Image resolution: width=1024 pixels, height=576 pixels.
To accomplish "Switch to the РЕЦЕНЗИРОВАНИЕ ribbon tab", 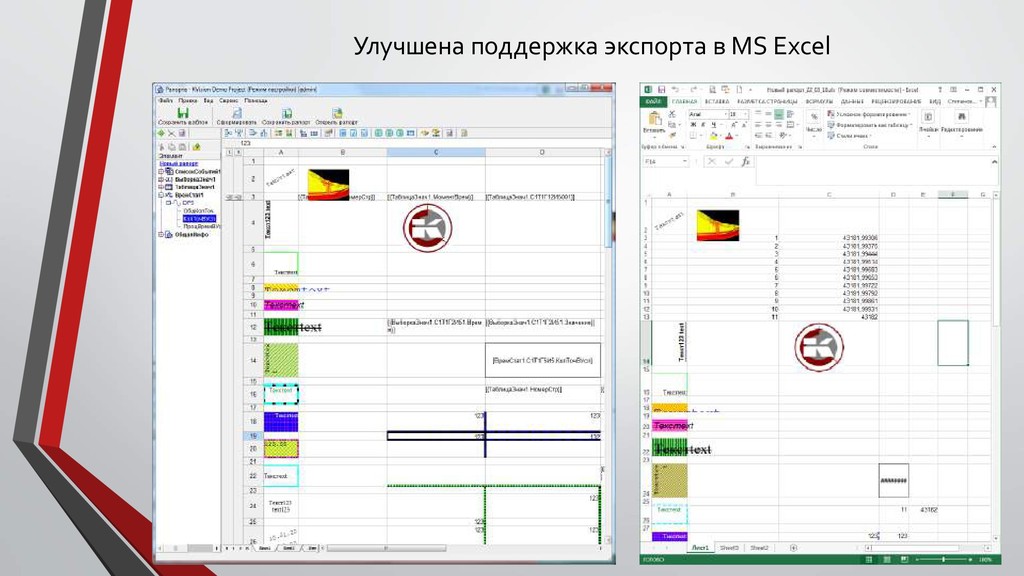I will pos(896,102).
